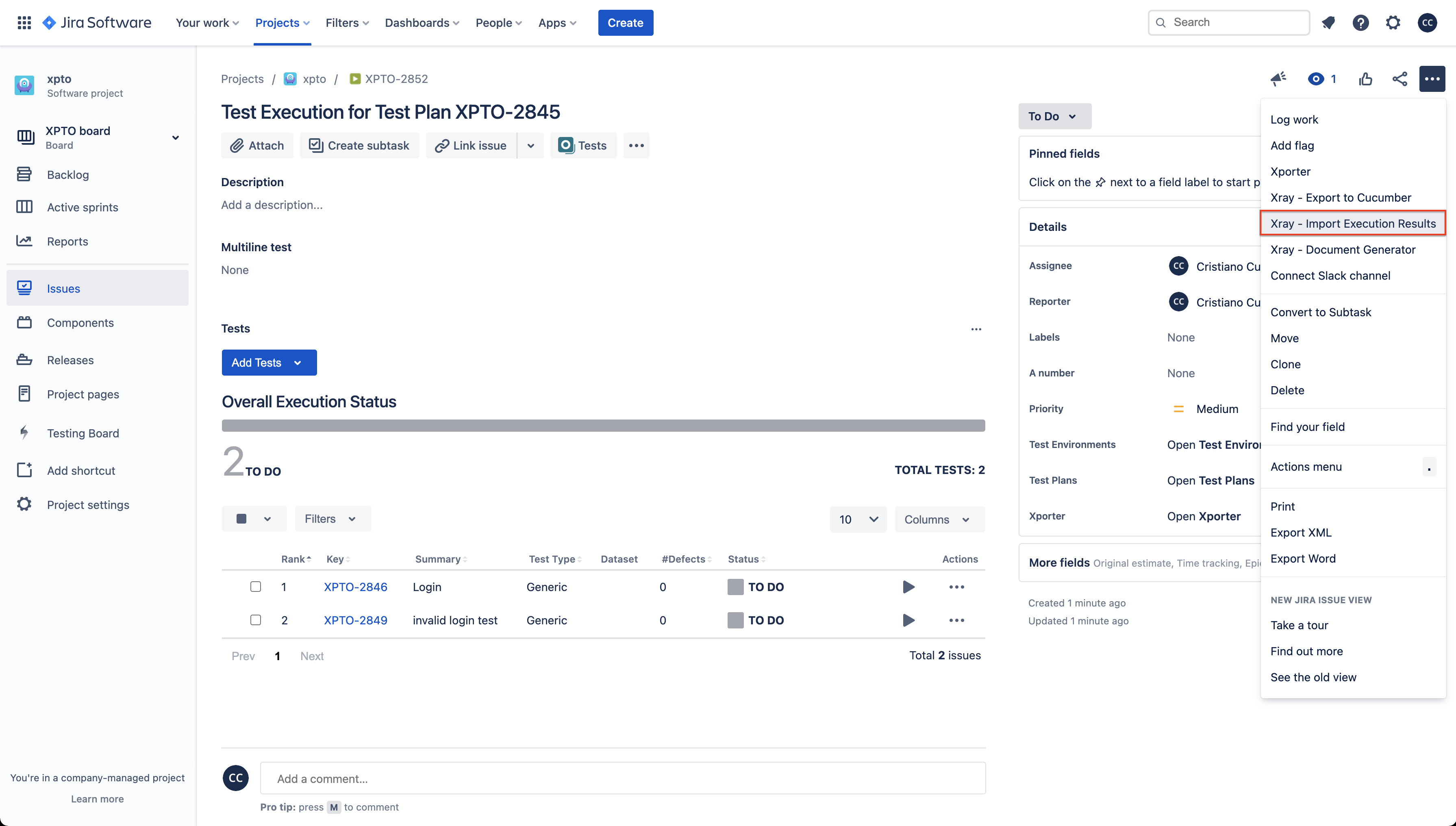Image resolution: width=1456 pixels, height=826 pixels.
Task: Expand the To Do status dropdown
Action: (x=1054, y=116)
